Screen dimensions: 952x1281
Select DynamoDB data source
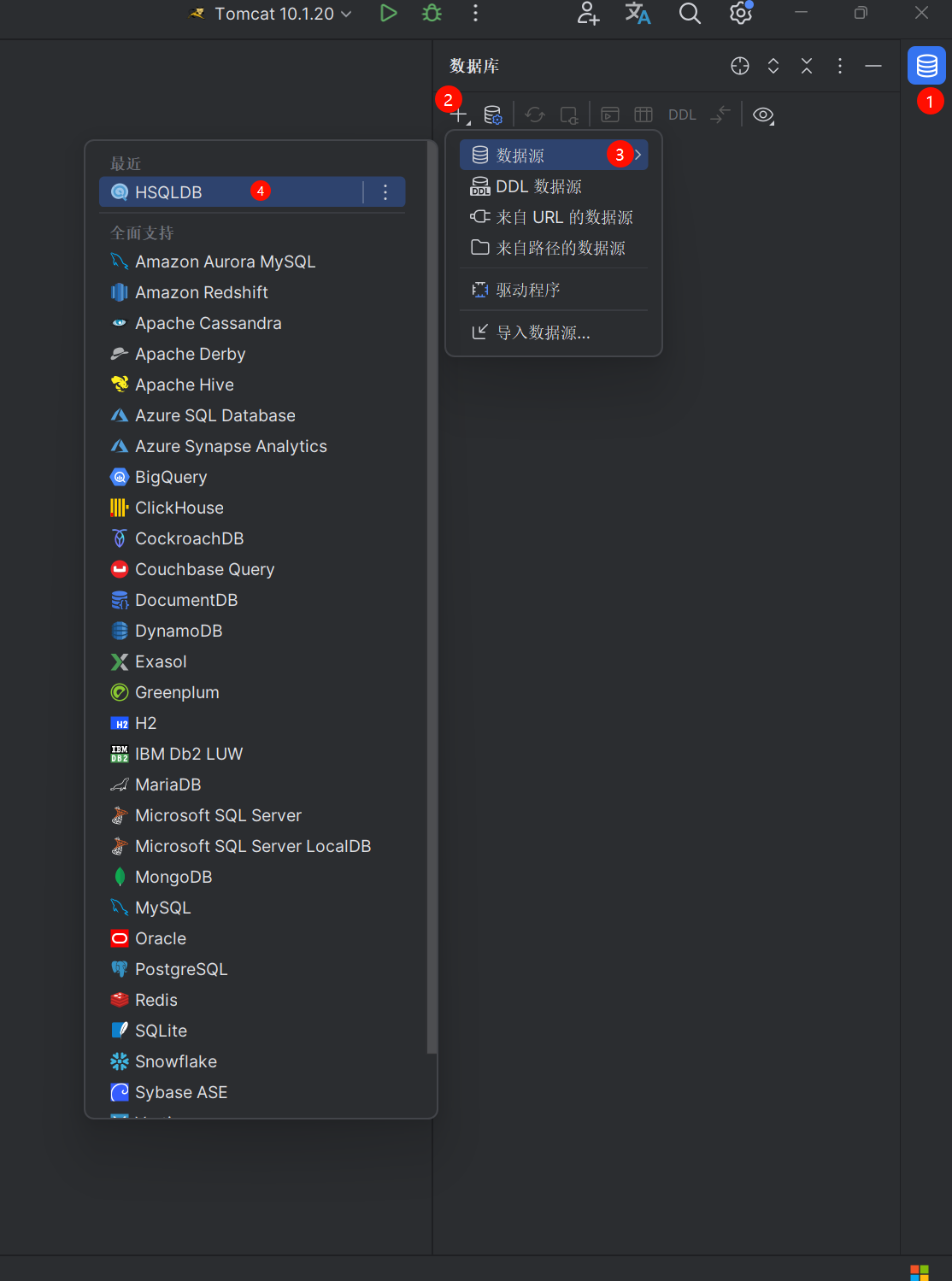pos(252,631)
